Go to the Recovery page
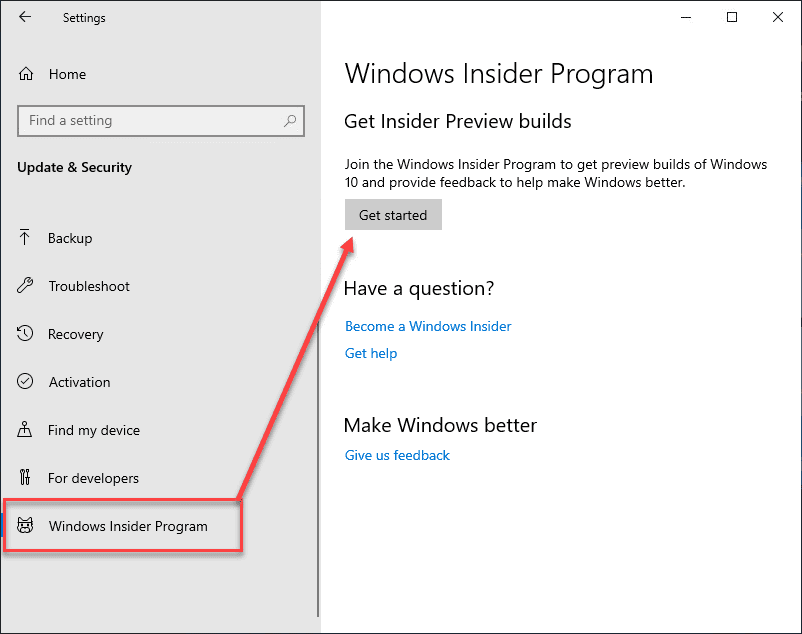The height and width of the screenshot is (634, 802). pyautogui.click(x=75, y=334)
